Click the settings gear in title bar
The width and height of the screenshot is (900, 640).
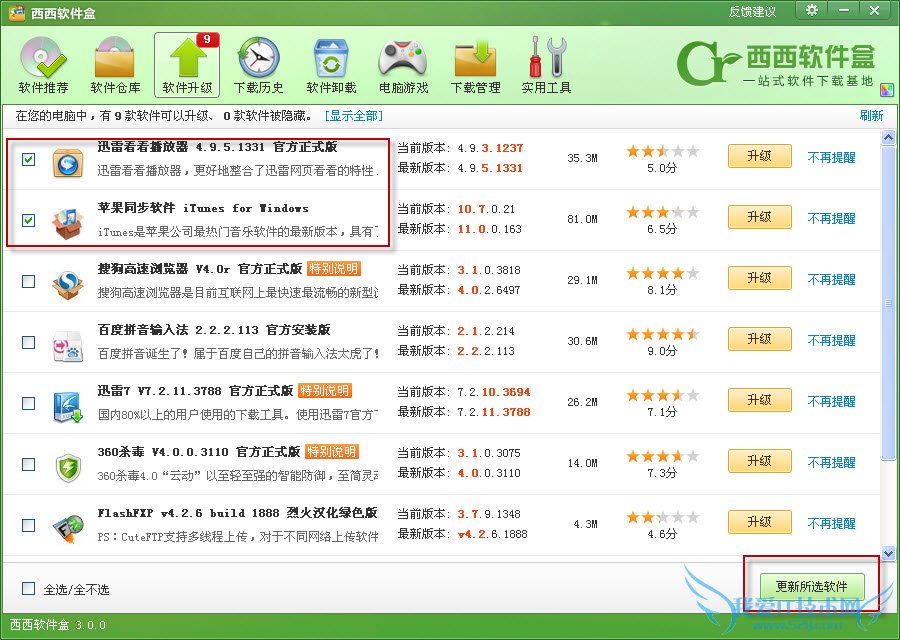(812, 10)
